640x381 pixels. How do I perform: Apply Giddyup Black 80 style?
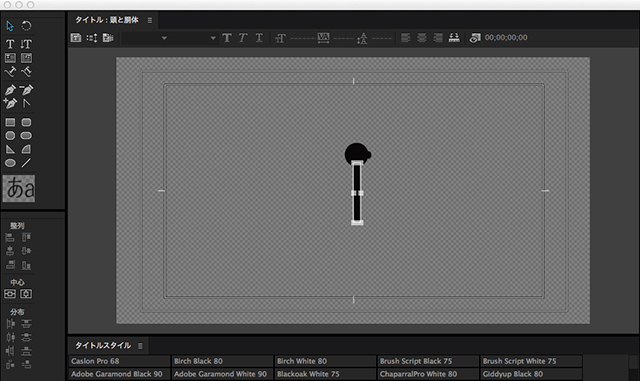(x=531, y=374)
